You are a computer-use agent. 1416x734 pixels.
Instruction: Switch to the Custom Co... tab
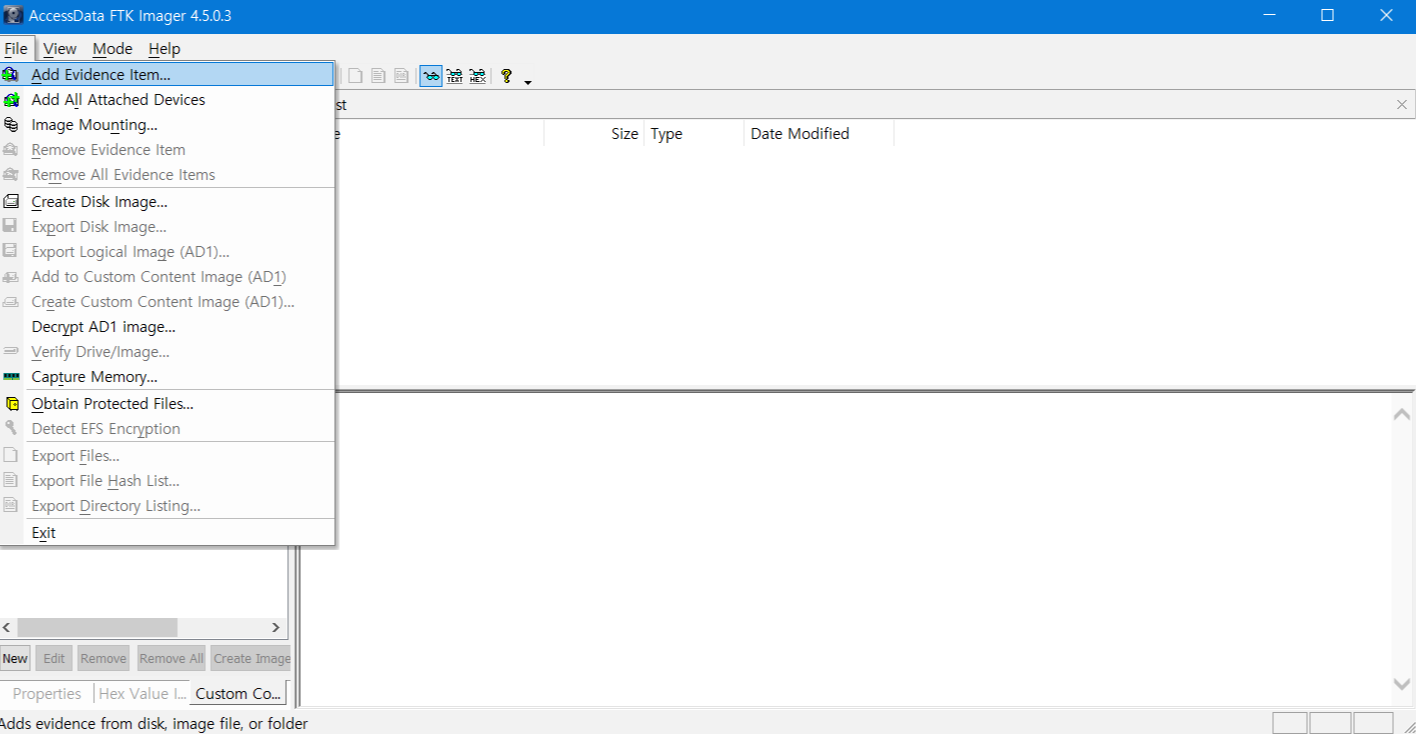coord(239,693)
